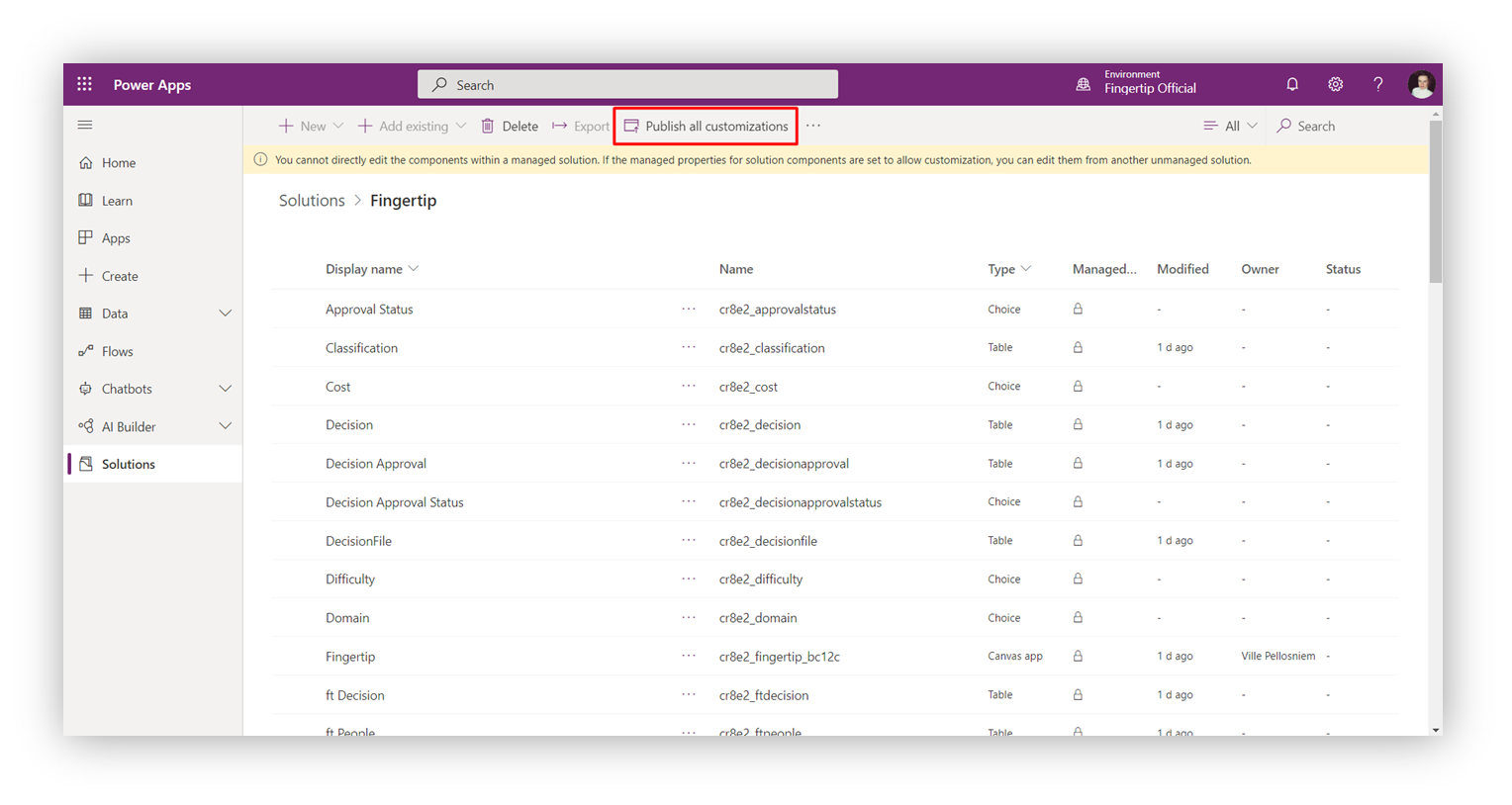This screenshot has width=1512, height=805.
Task: Open more options for Difficulty row
Action: (x=689, y=579)
